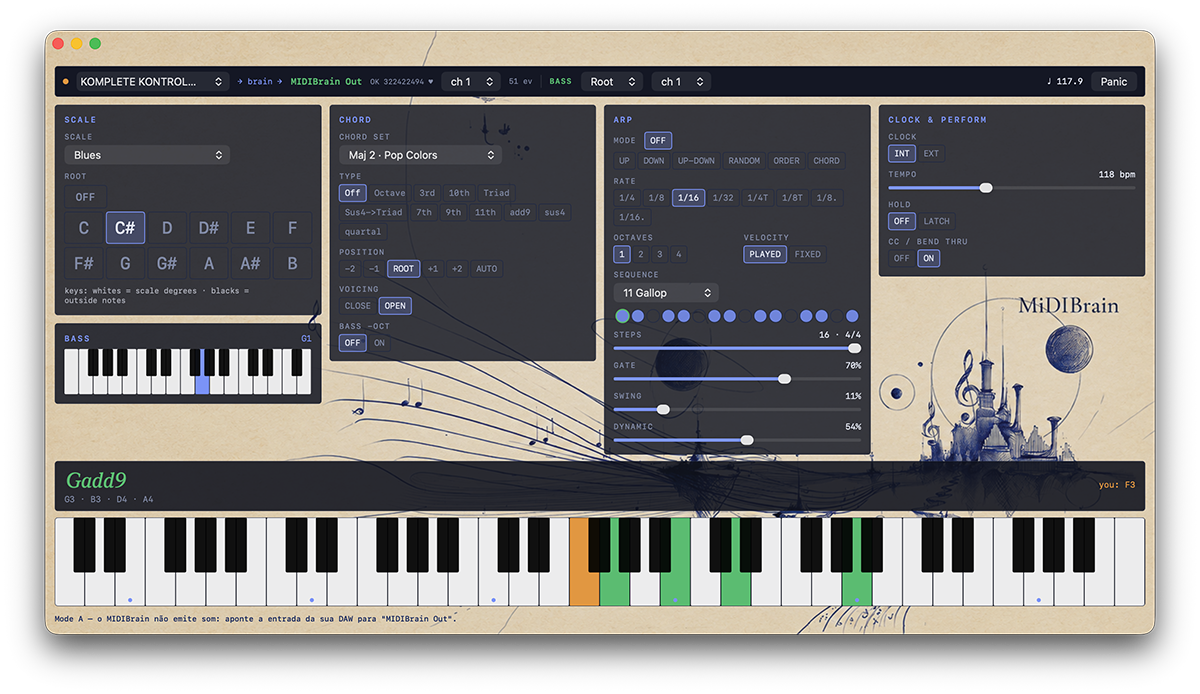Switch clock to INT
The height and width of the screenshot is (694, 1200).
[902, 154]
